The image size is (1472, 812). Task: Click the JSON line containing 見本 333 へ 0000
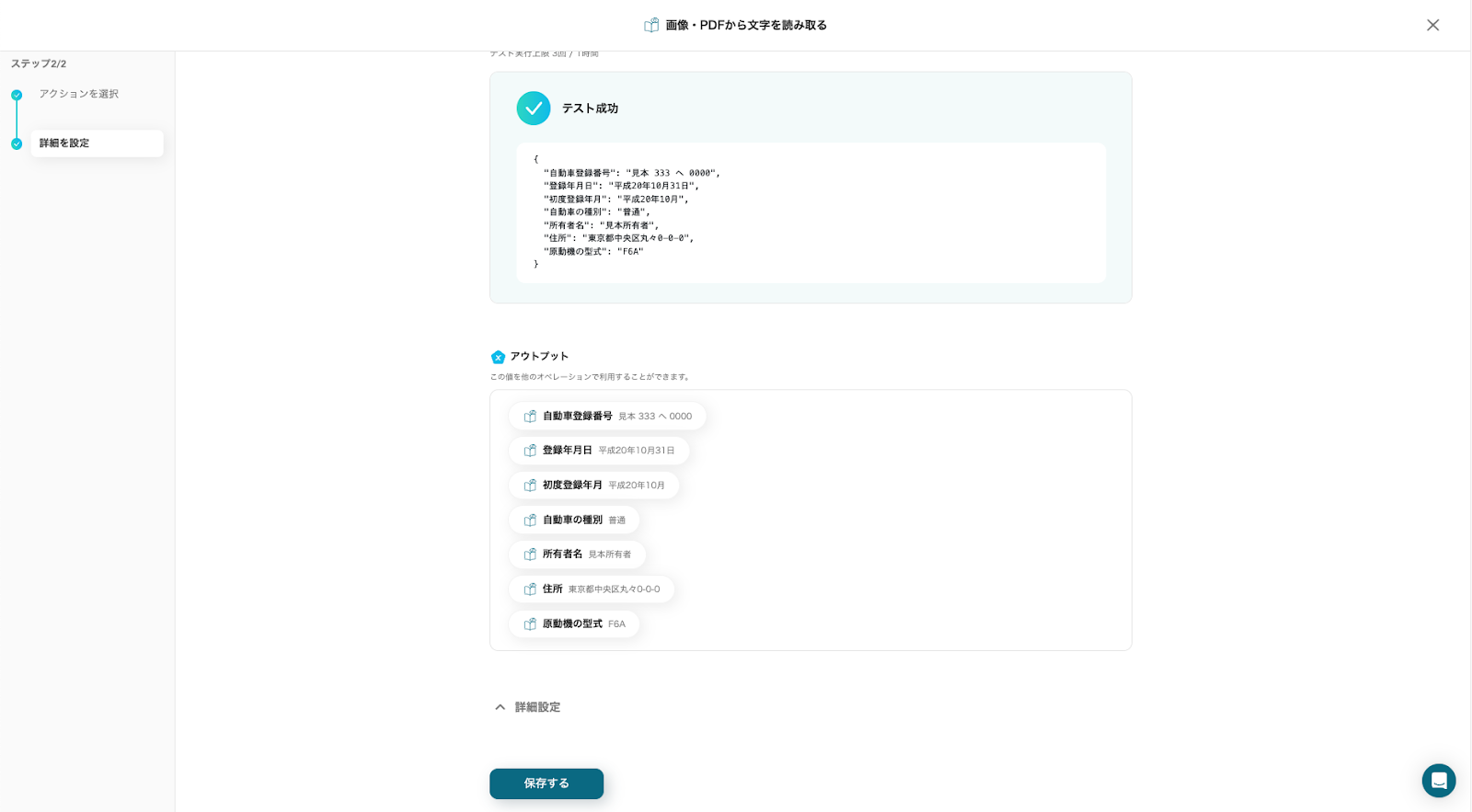coord(632,173)
